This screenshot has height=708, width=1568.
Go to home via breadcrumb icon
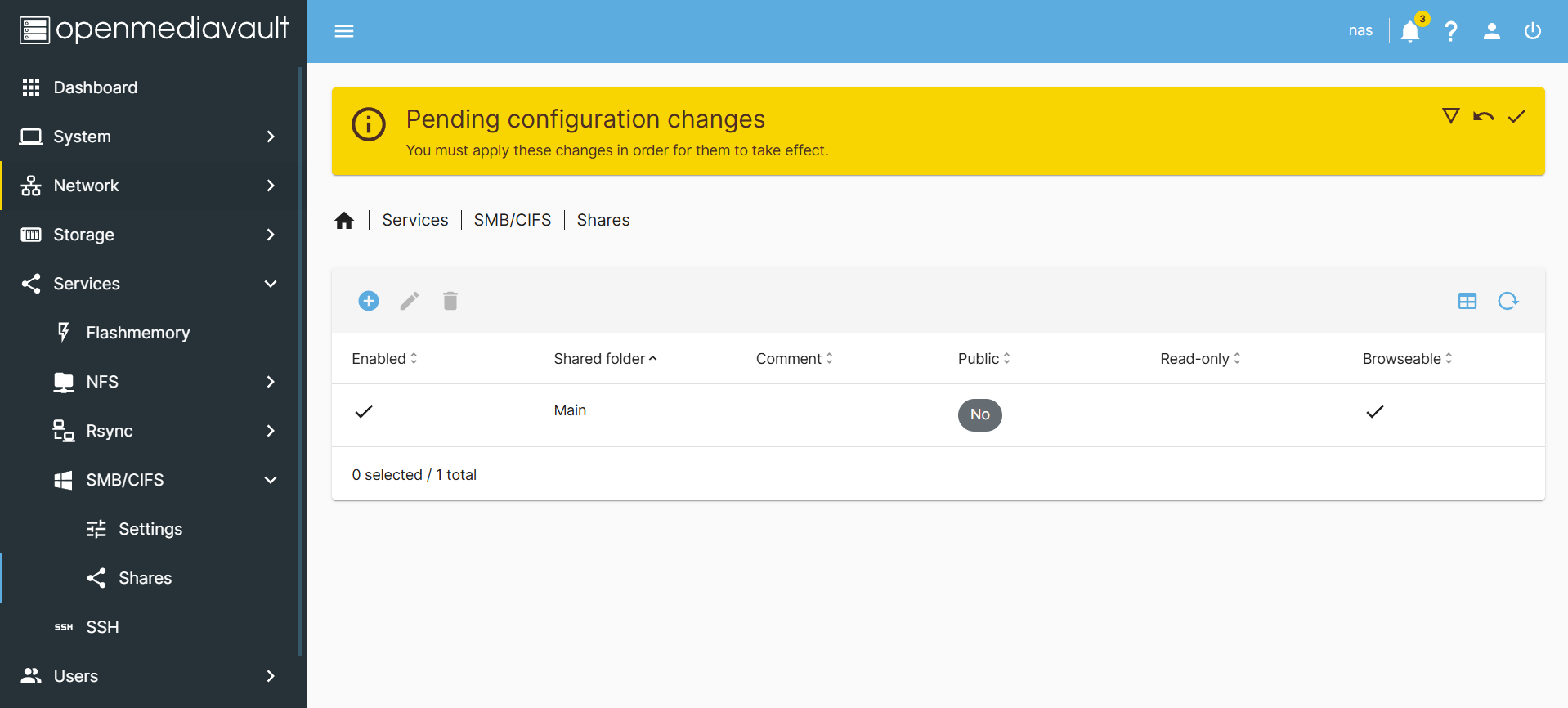tap(344, 220)
